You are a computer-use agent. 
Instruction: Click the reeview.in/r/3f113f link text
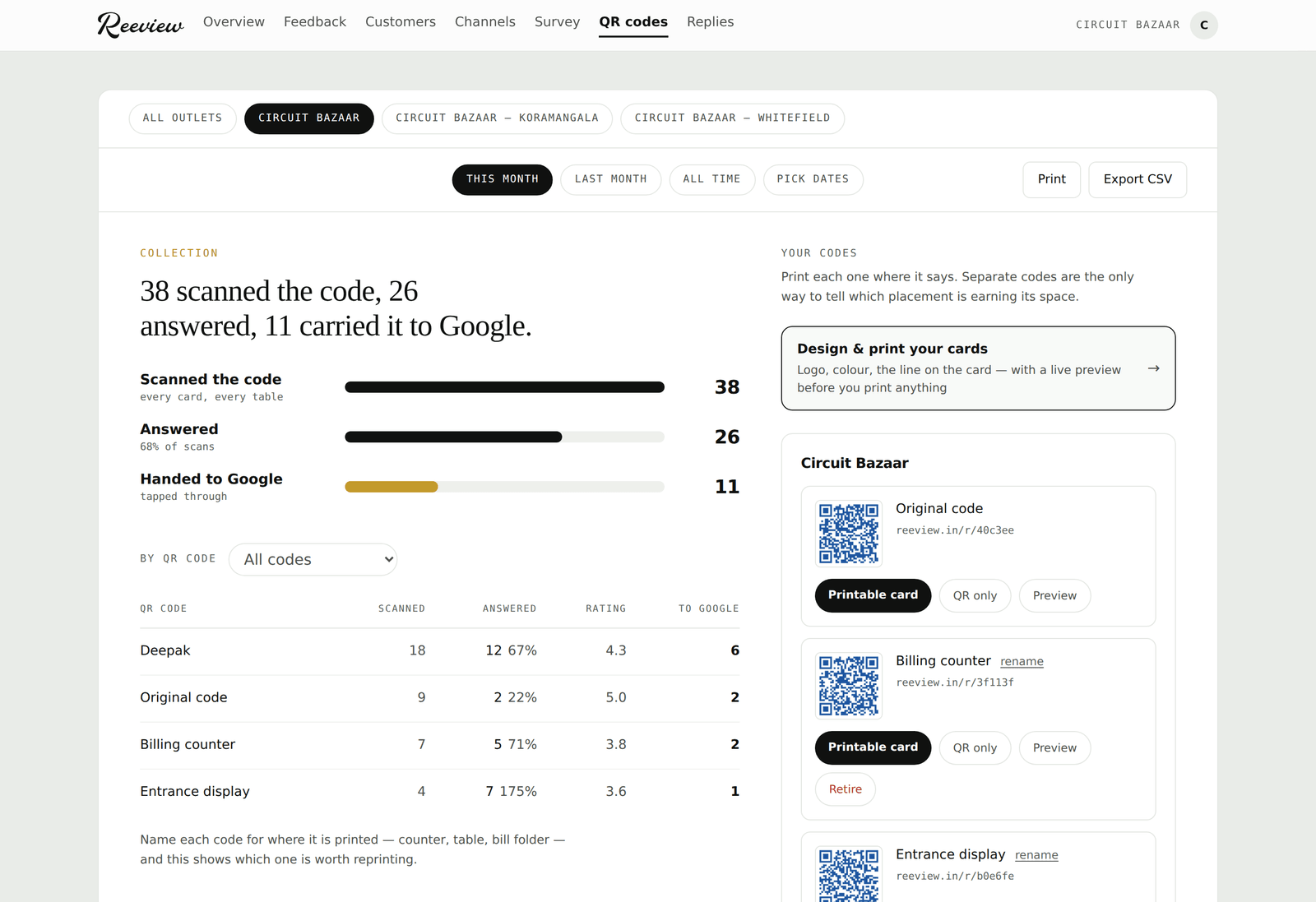pos(955,682)
